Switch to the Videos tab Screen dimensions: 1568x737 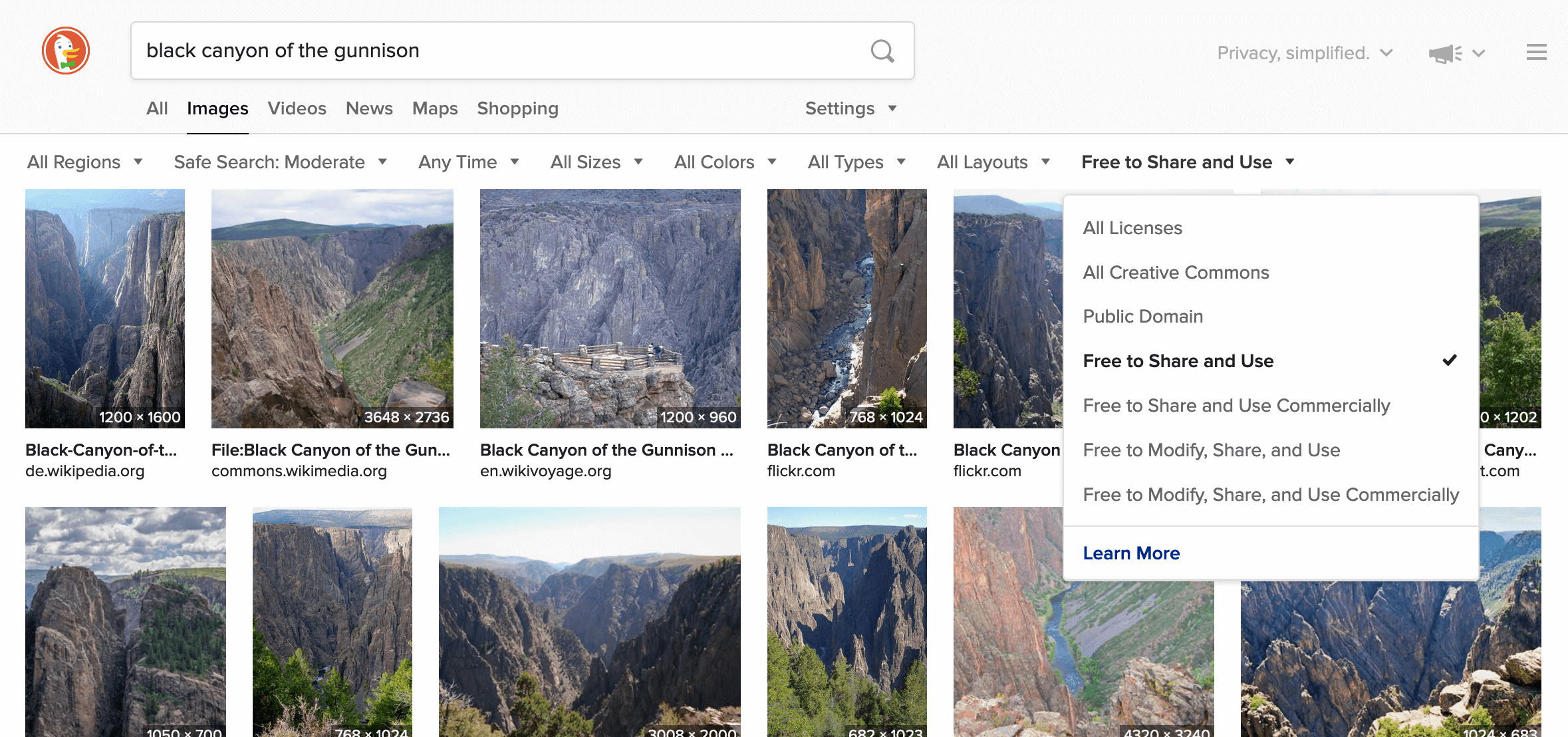(x=297, y=108)
